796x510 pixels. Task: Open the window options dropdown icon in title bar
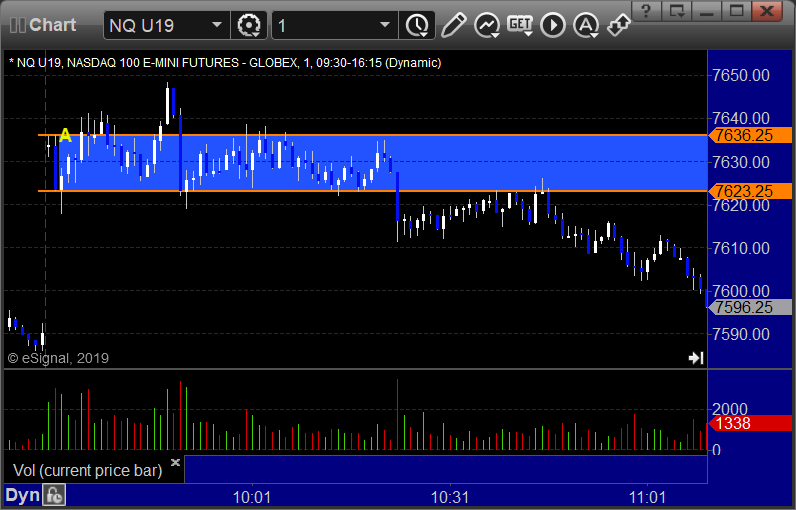(x=676, y=11)
